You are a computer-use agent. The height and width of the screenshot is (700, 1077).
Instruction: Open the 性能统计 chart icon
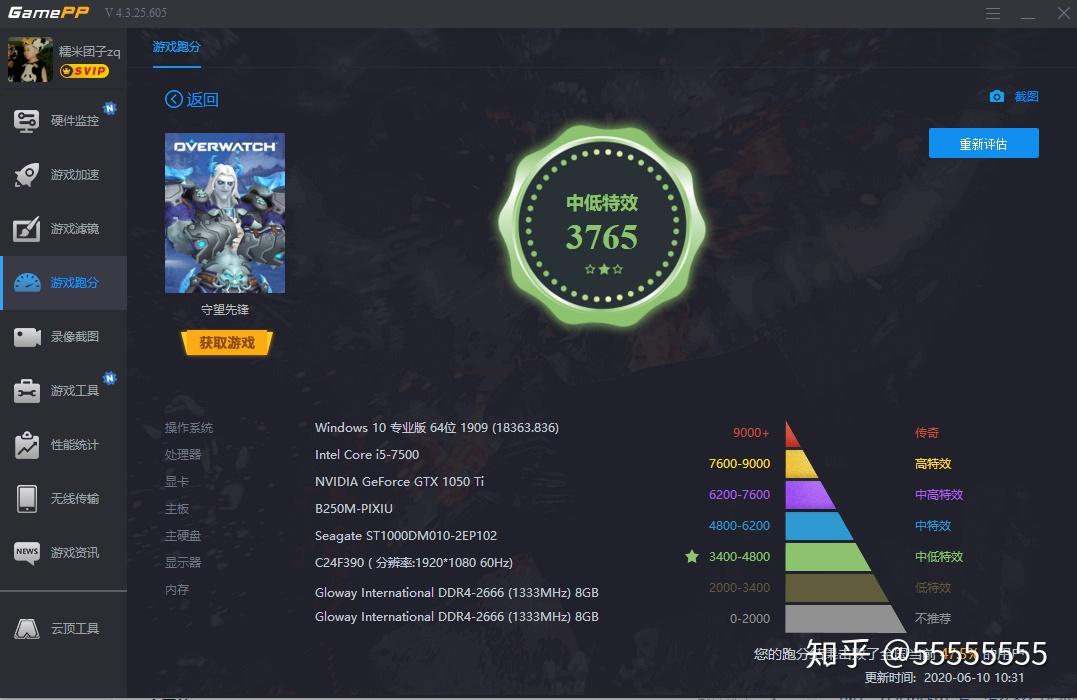[27, 444]
